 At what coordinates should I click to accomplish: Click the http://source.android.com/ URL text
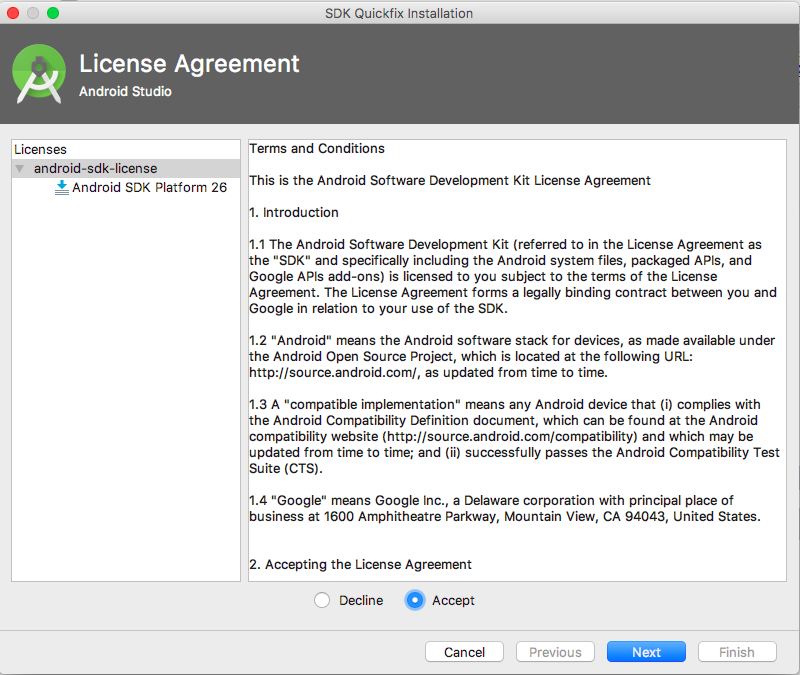pyautogui.click(x=335, y=372)
